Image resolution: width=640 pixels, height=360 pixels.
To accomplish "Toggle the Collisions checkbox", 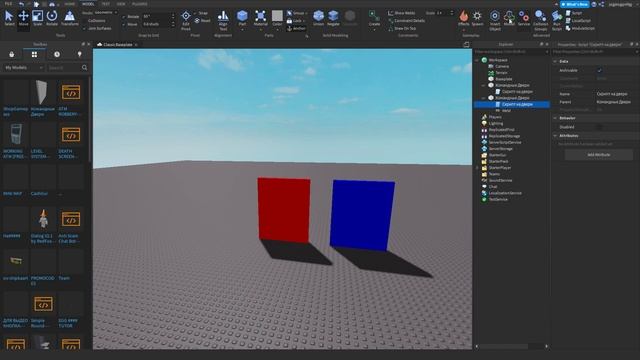I will [x=84, y=21].
